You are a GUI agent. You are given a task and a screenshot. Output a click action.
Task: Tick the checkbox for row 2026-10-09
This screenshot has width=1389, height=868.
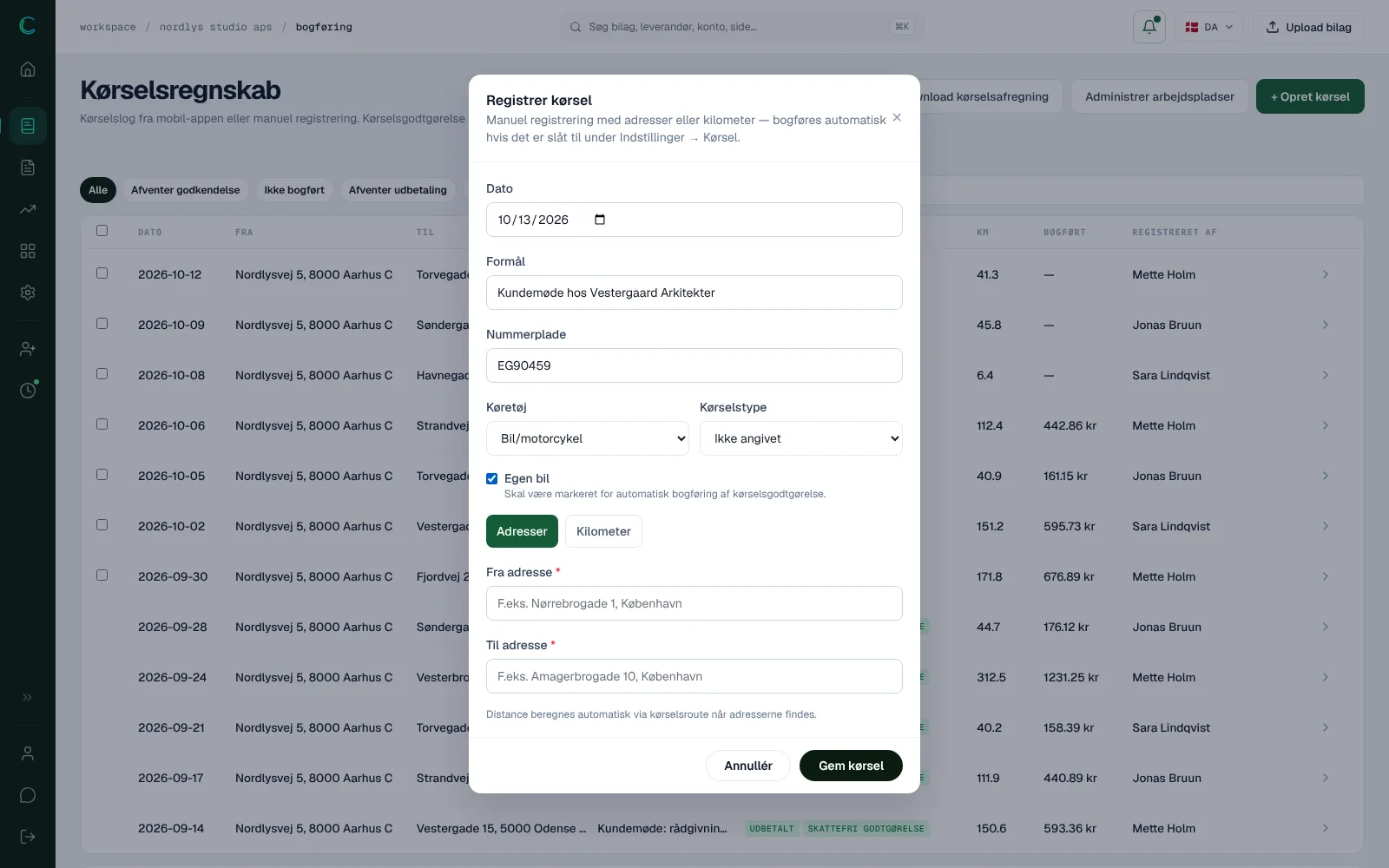[102, 324]
